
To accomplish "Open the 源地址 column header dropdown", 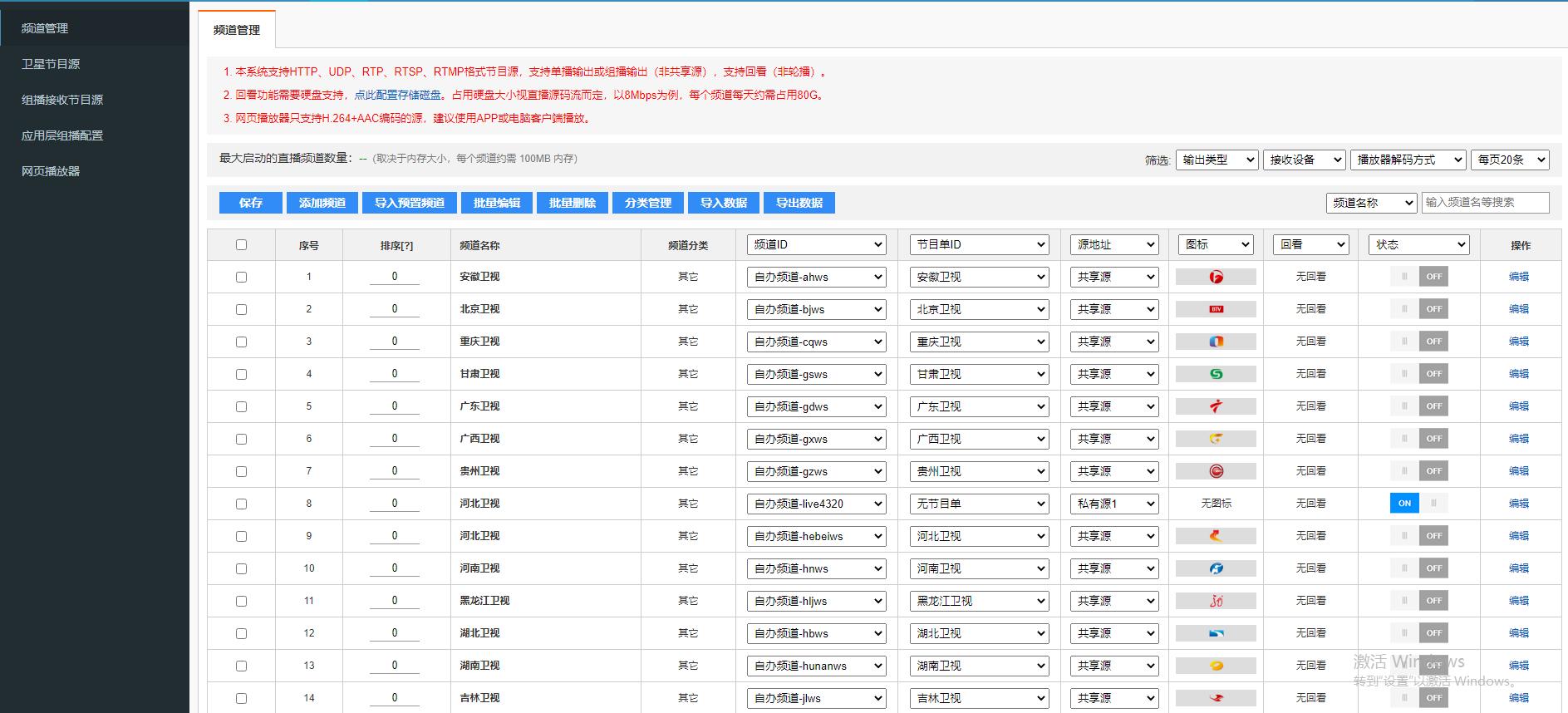I will click(x=1114, y=244).
